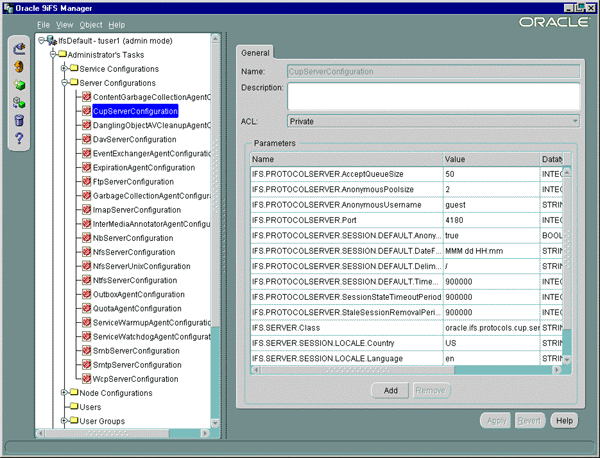Collapse the IfsDefault root tree node
The image size is (600, 458).
click(x=41, y=40)
